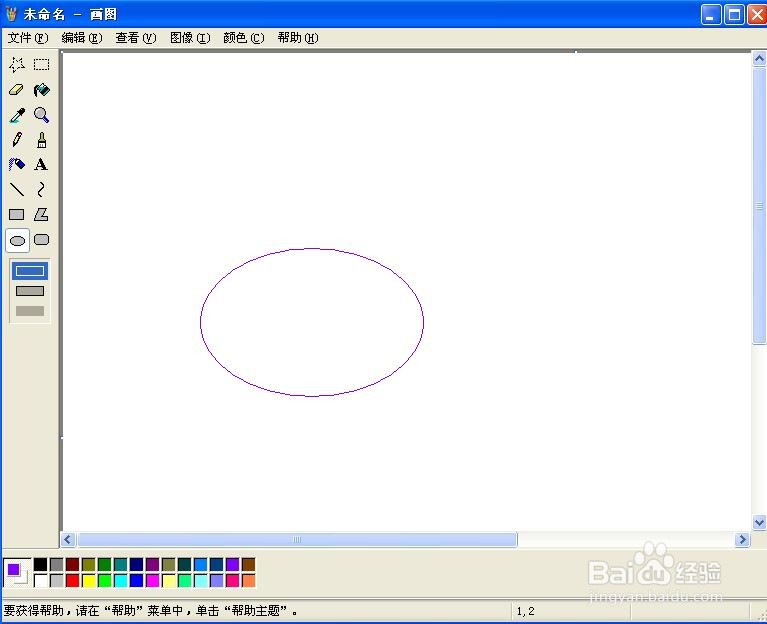Choose the Pencil tool
This screenshot has height=624, width=767.
[x=17, y=140]
